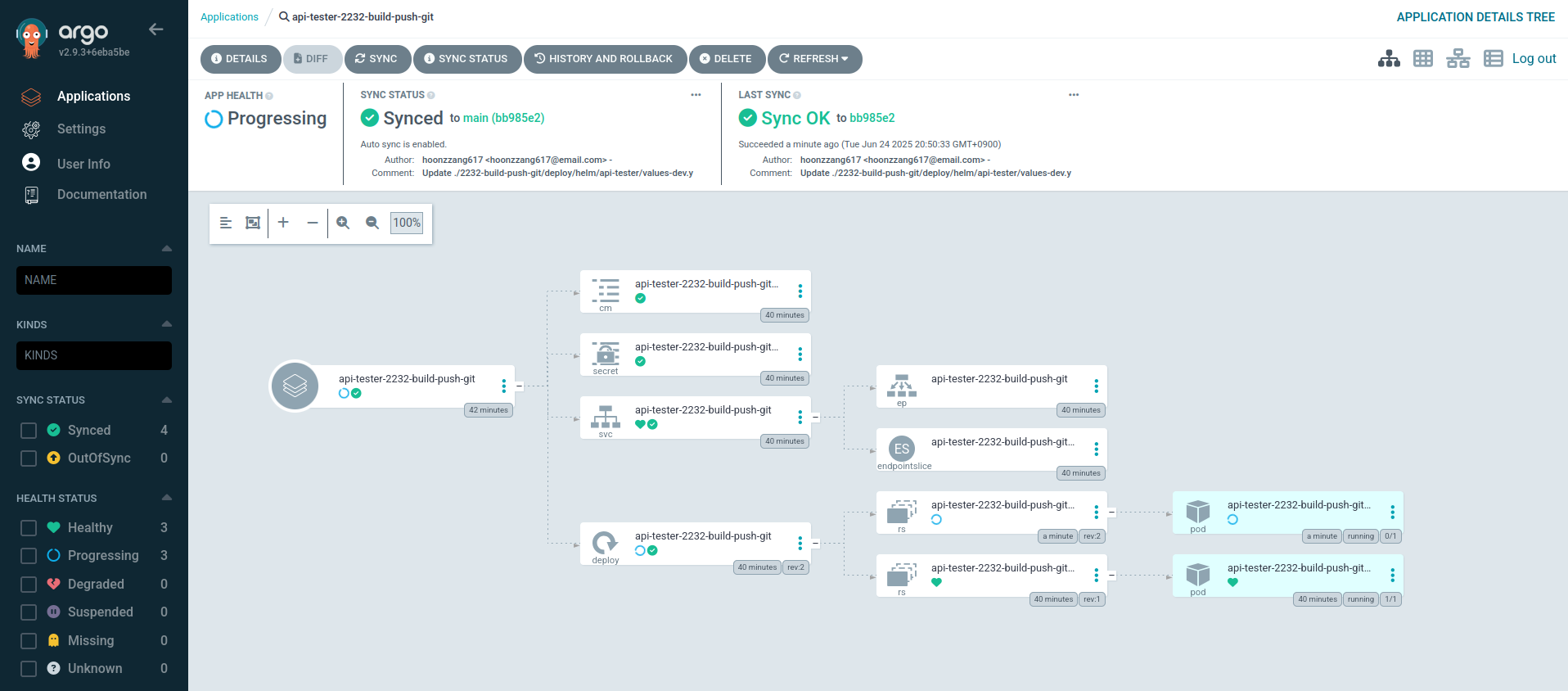This screenshot has width=1568, height=691.
Task: Open the Refresh dropdown button
Action: click(814, 59)
